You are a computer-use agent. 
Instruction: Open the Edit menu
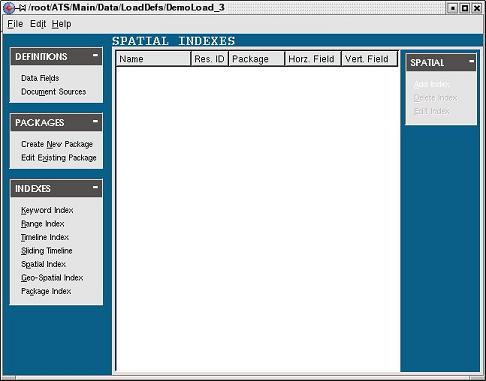38,24
